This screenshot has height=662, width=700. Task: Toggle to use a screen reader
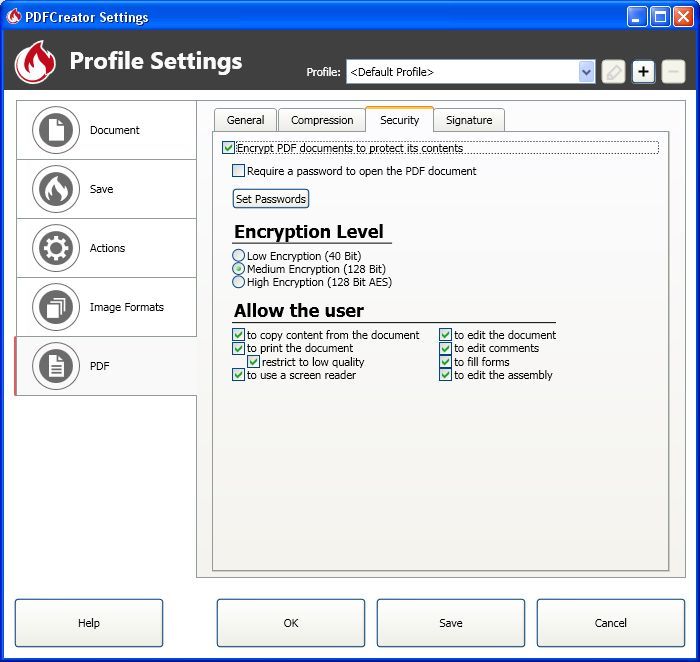coord(238,375)
